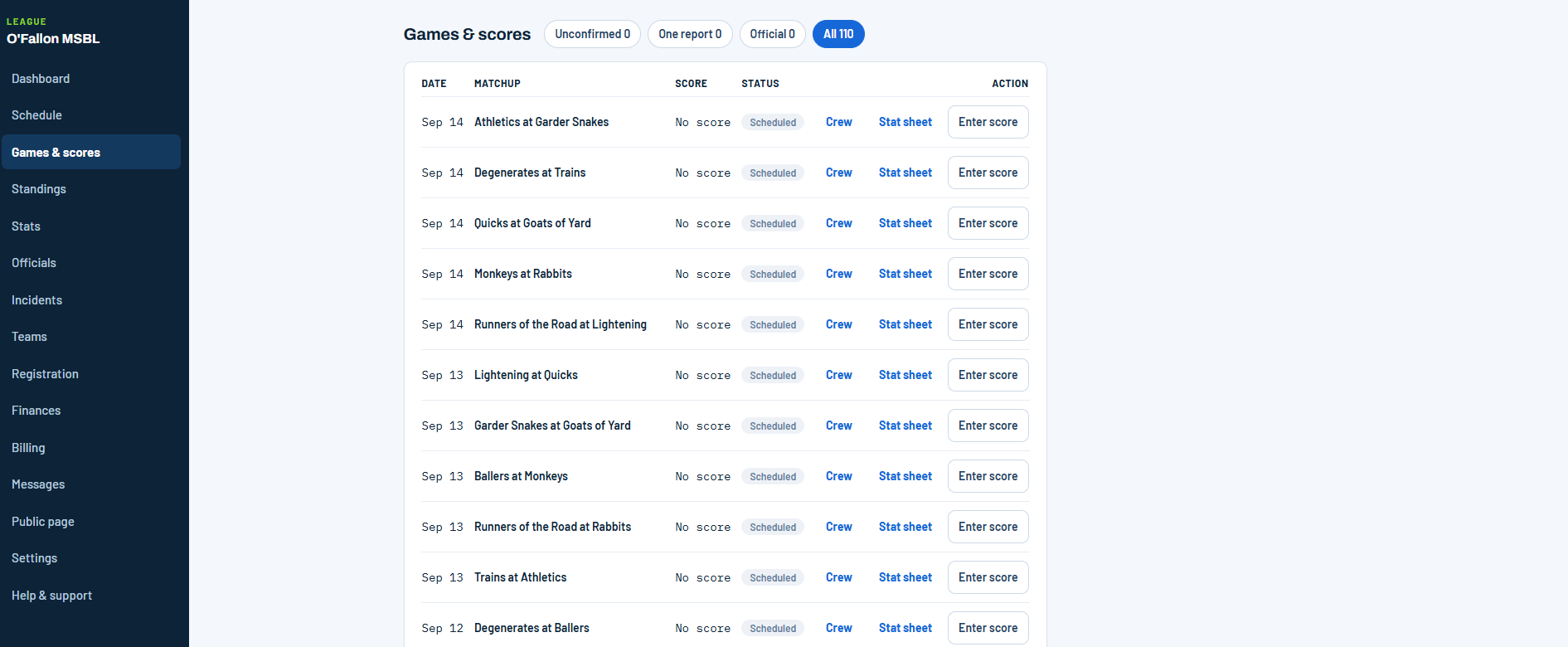Select the All 110 filter

click(838, 34)
